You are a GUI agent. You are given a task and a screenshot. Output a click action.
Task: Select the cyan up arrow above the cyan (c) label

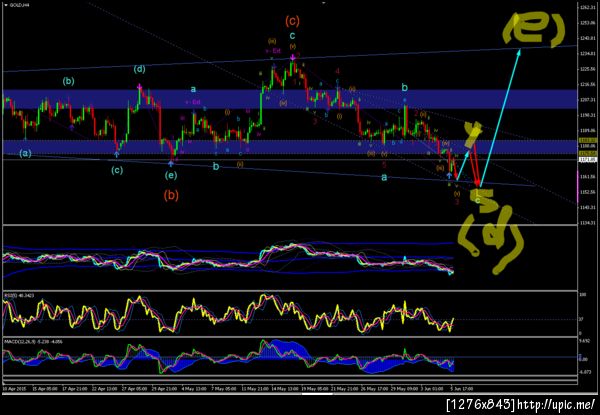(116, 154)
